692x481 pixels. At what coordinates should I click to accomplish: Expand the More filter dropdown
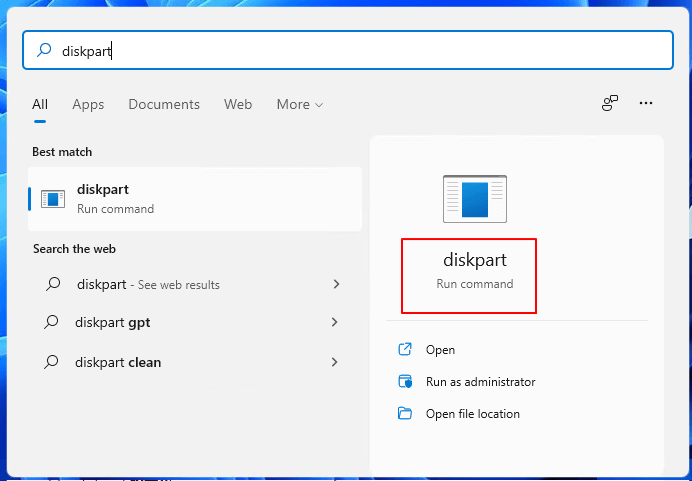pos(300,104)
